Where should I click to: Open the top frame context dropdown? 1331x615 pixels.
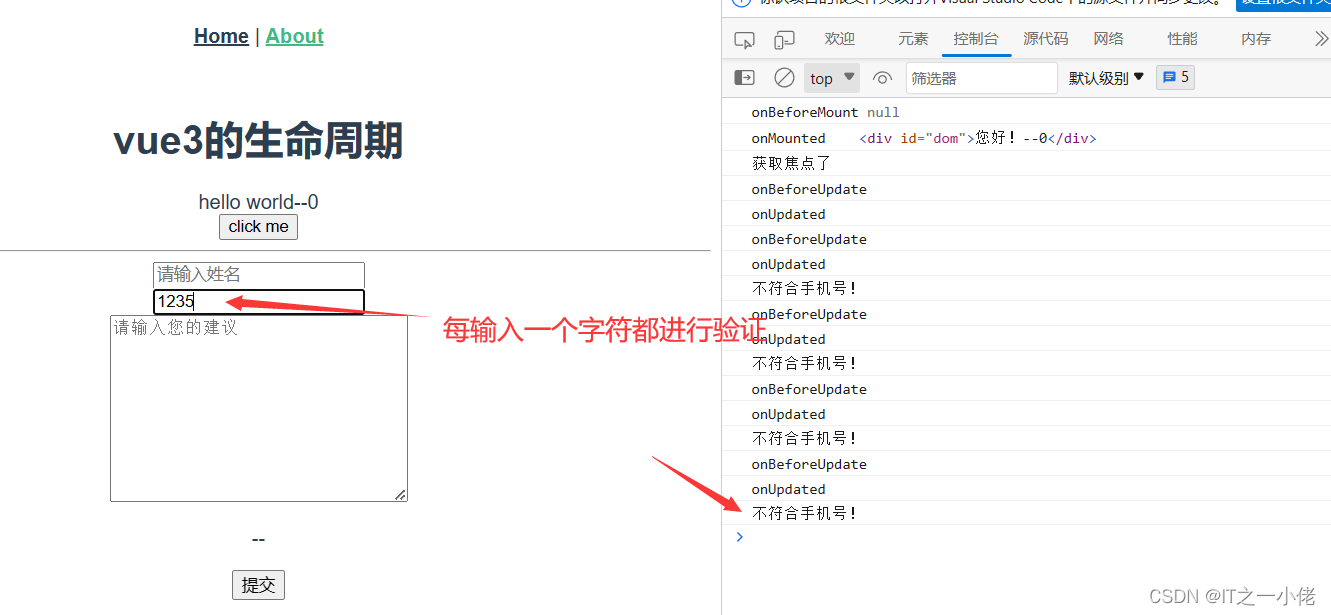tap(831, 77)
